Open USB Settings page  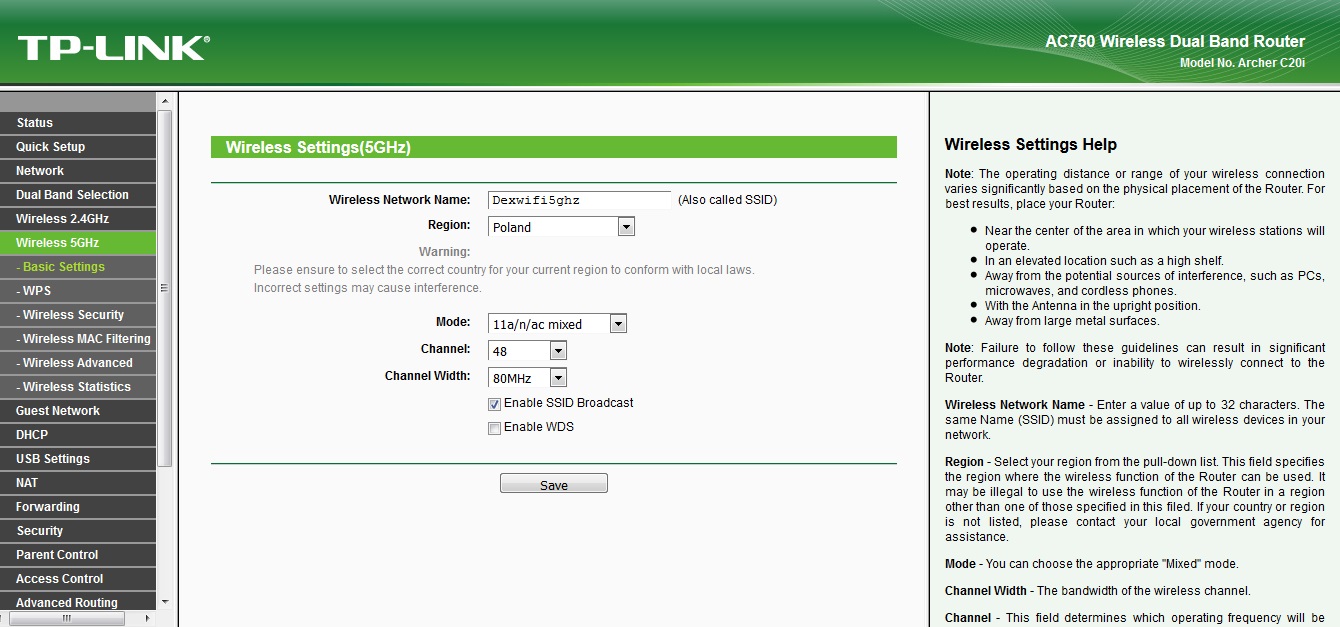click(78, 458)
